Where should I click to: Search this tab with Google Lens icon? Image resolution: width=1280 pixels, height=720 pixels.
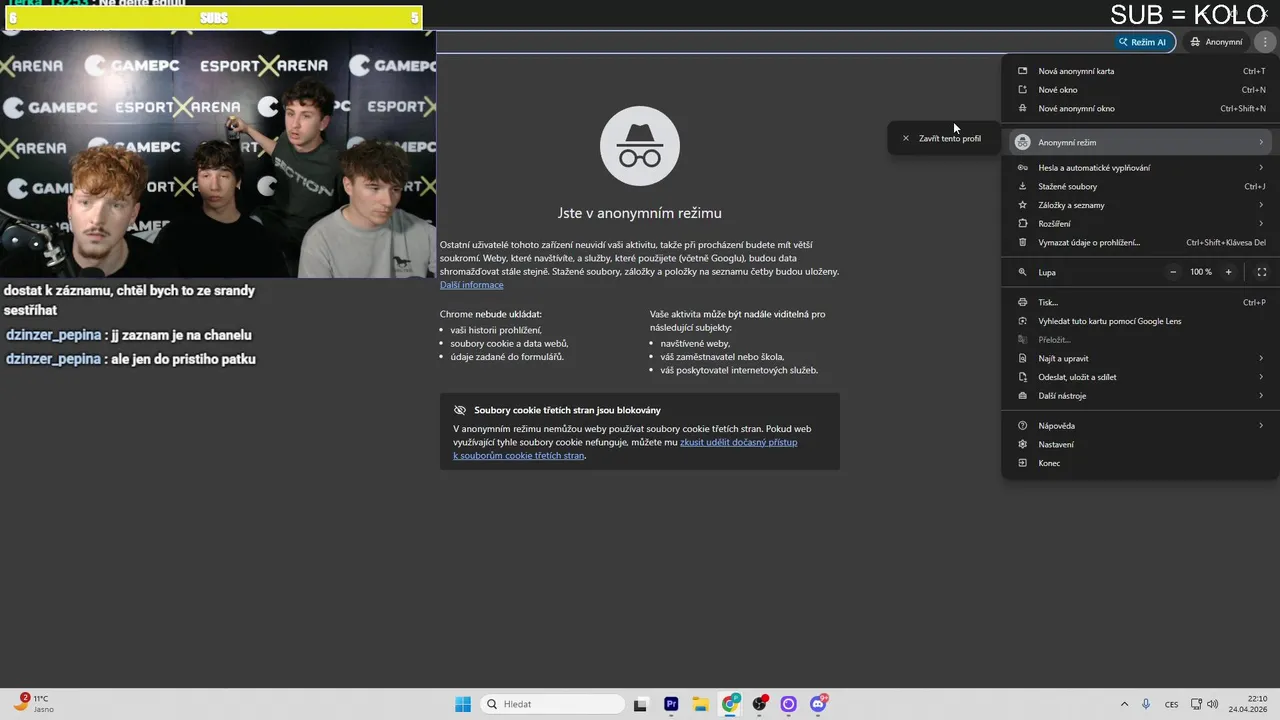click(x=1022, y=321)
